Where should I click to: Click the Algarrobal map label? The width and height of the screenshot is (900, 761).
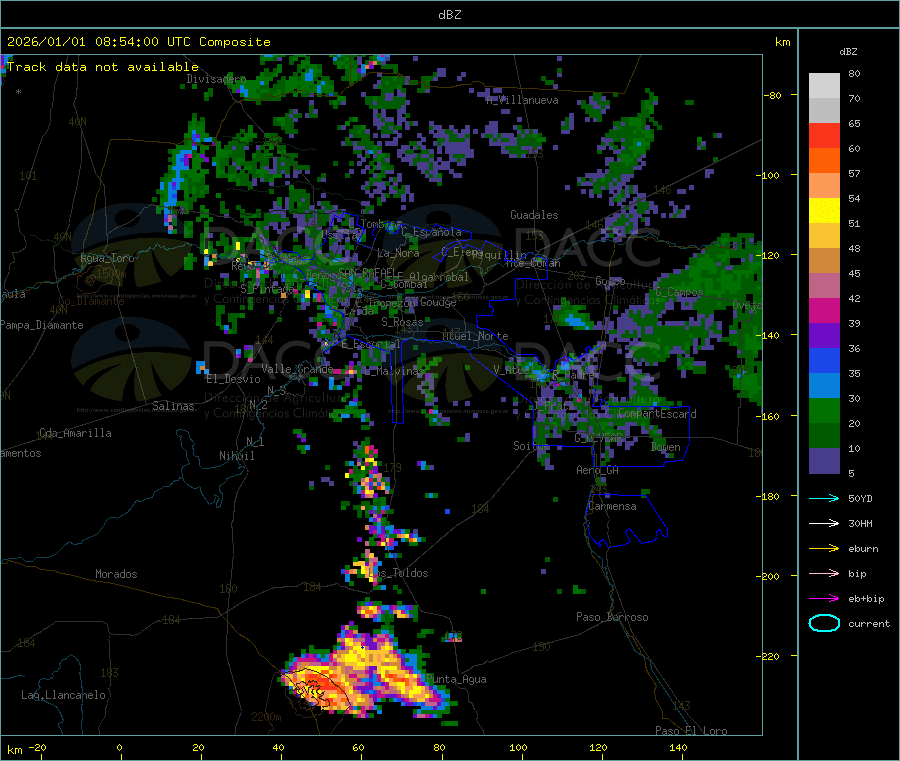pyautogui.click(x=439, y=277)
